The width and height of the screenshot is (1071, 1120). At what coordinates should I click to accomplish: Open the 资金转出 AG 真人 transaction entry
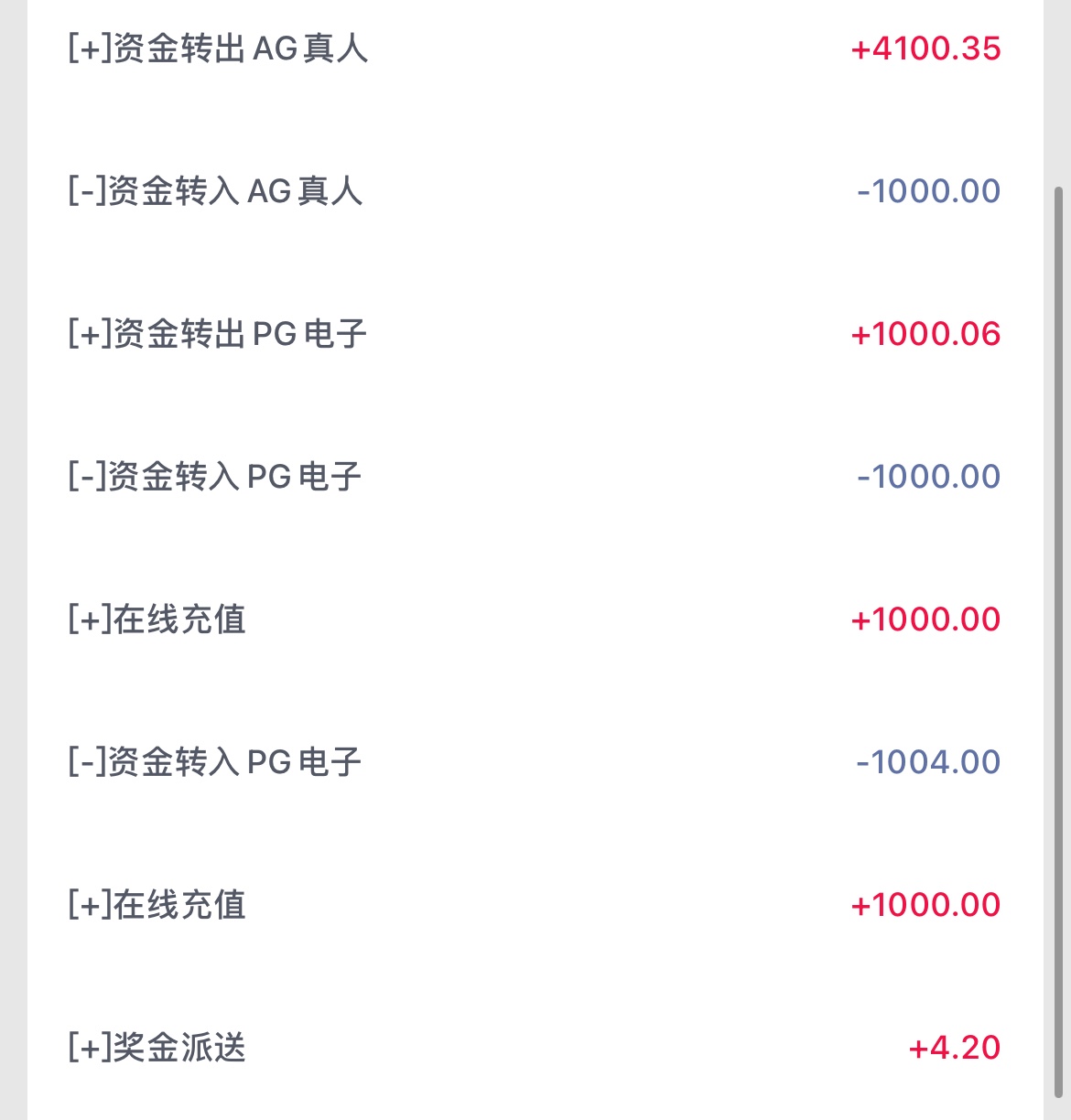pyautogui.click(x=218, y=48)
